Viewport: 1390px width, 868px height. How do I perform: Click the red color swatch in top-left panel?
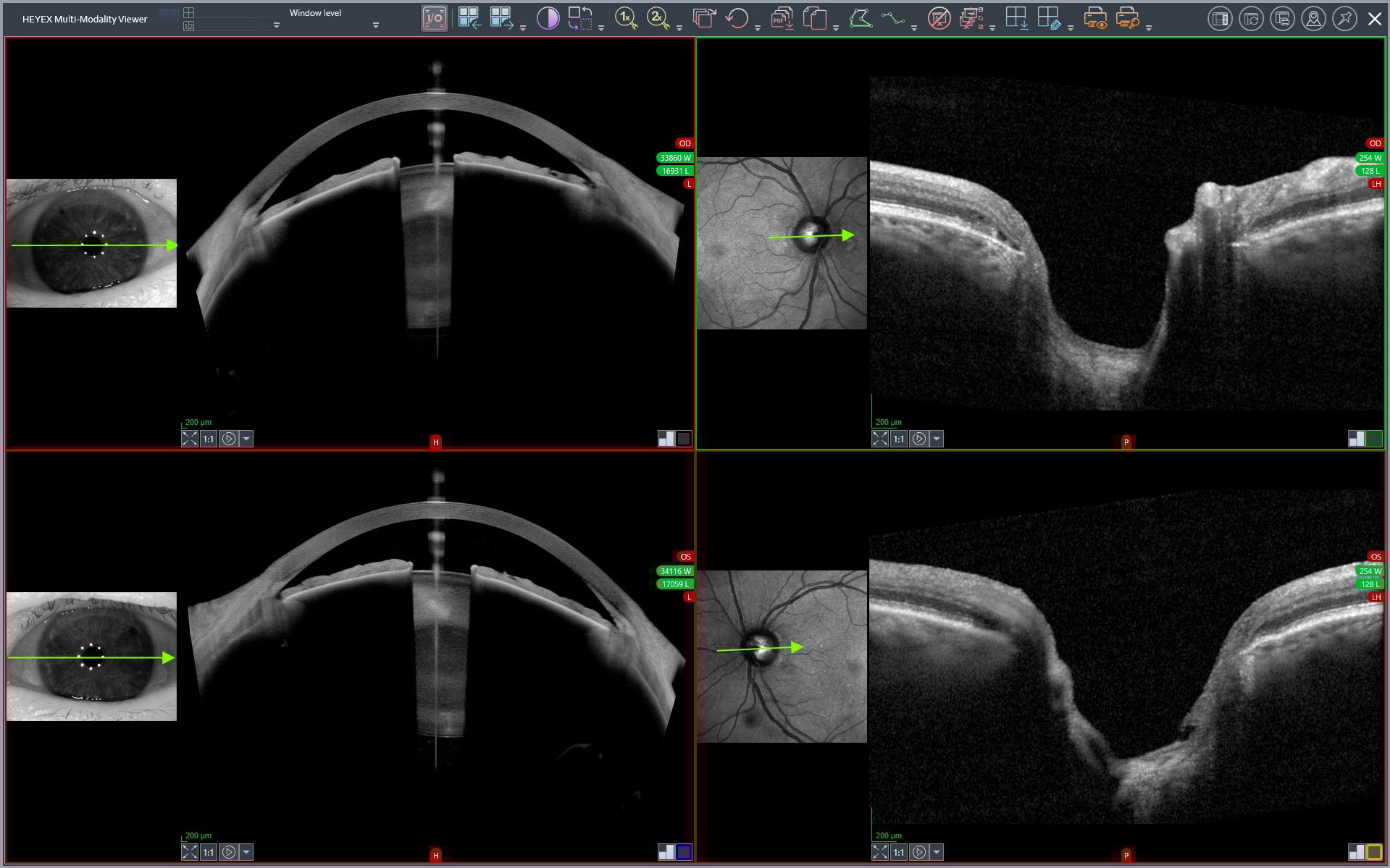684,439
